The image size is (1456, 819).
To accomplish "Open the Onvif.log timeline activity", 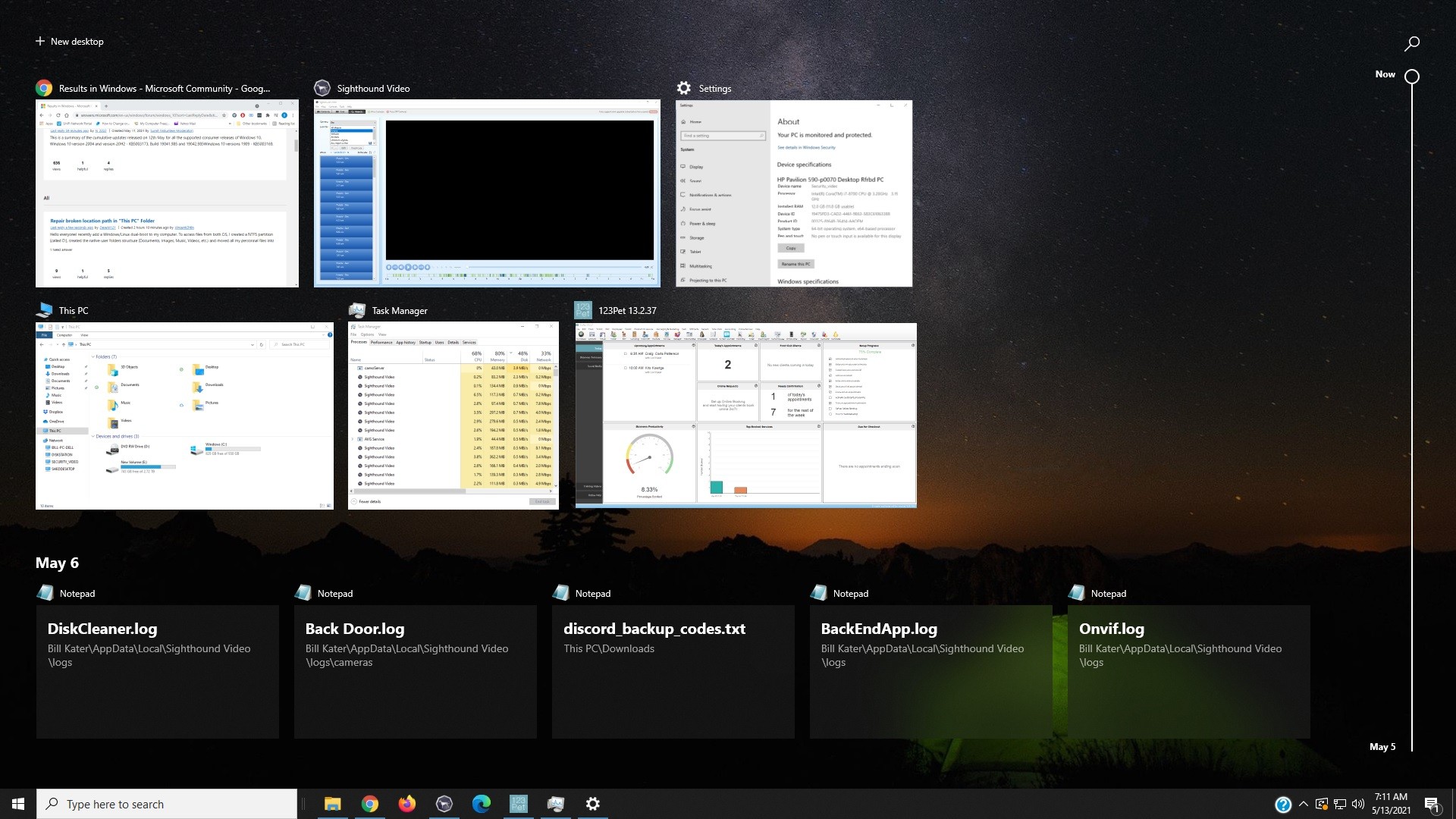I will (x=1188, y=671).
